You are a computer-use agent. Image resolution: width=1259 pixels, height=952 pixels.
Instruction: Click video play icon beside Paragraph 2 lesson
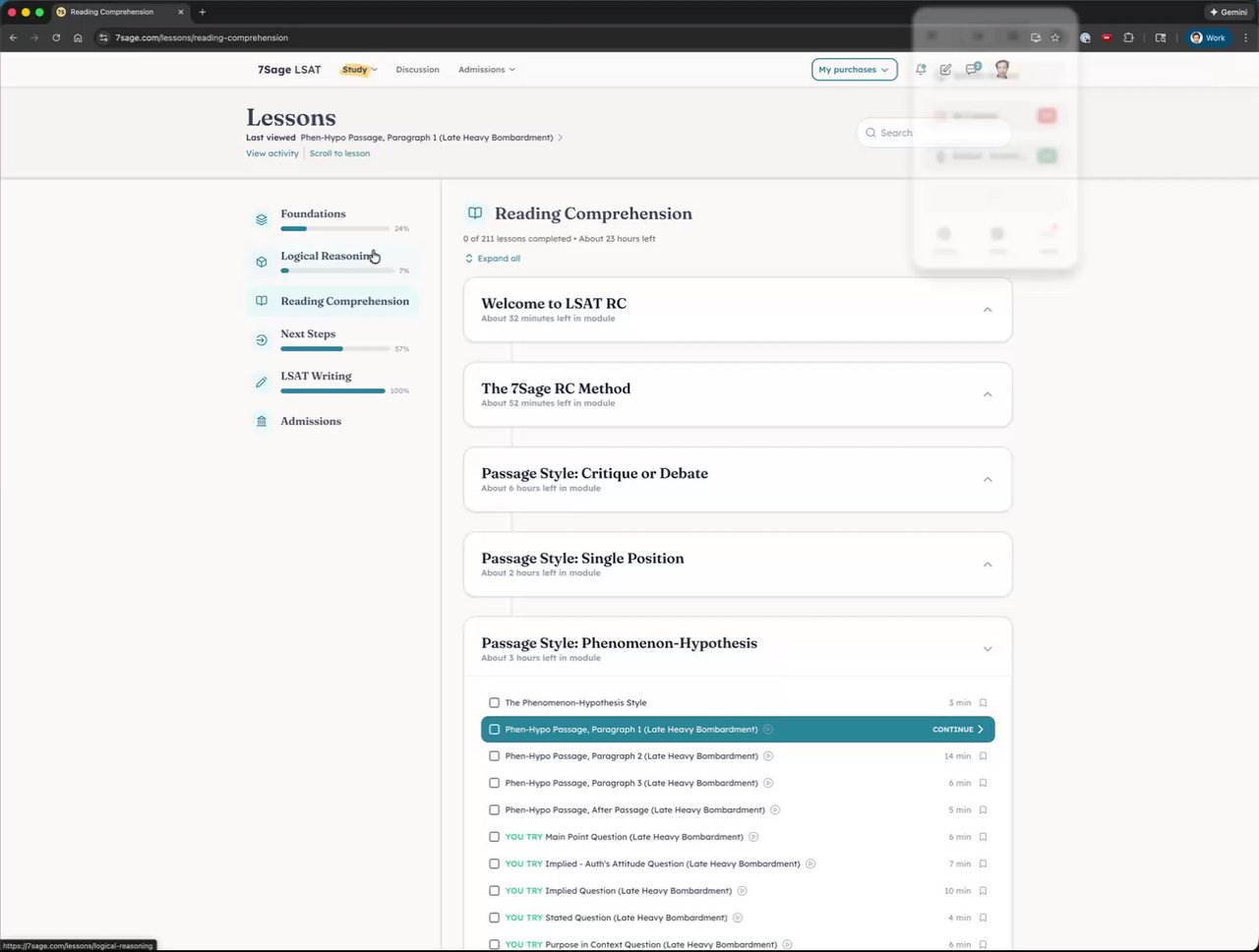(768, 756)
